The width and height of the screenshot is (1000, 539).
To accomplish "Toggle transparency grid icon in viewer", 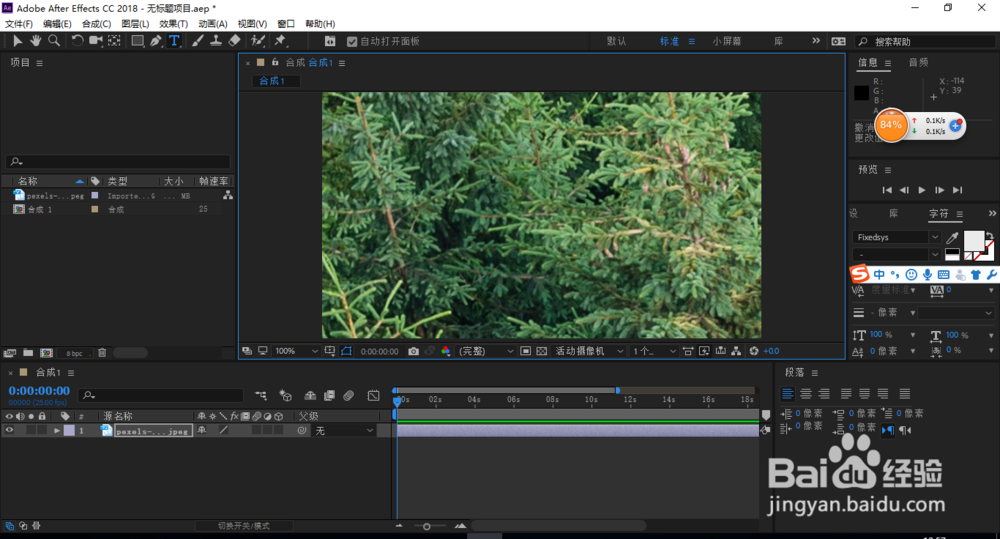I will pos(541,351).
